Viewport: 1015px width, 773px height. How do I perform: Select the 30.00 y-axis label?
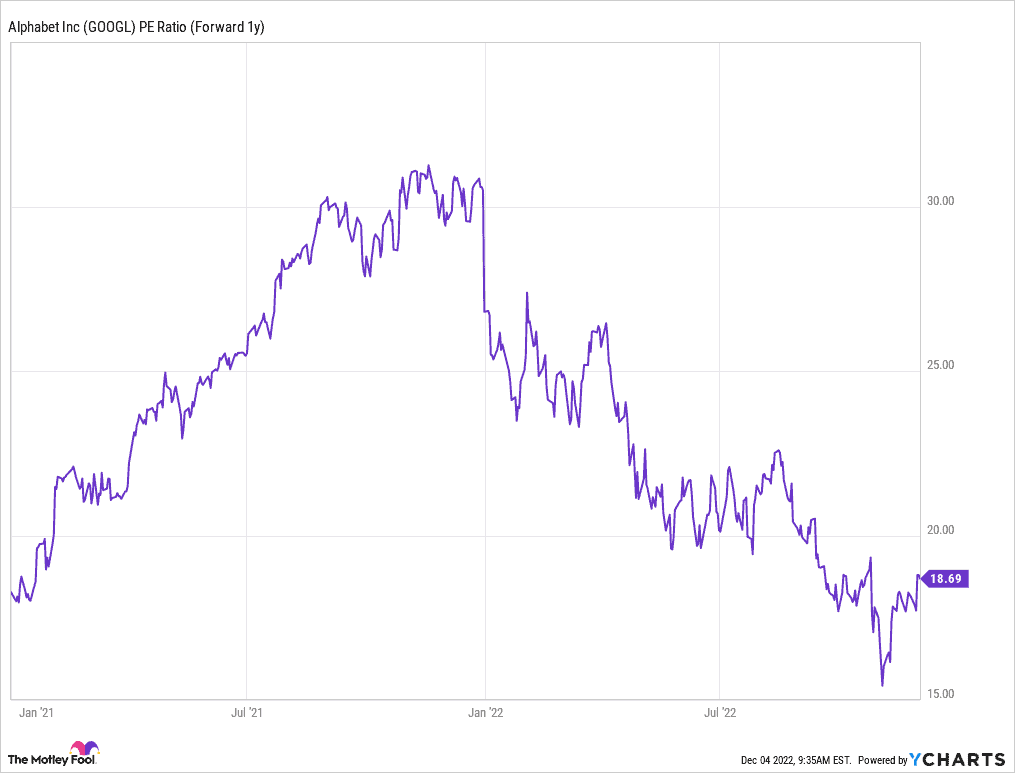(x=941, y=200)
